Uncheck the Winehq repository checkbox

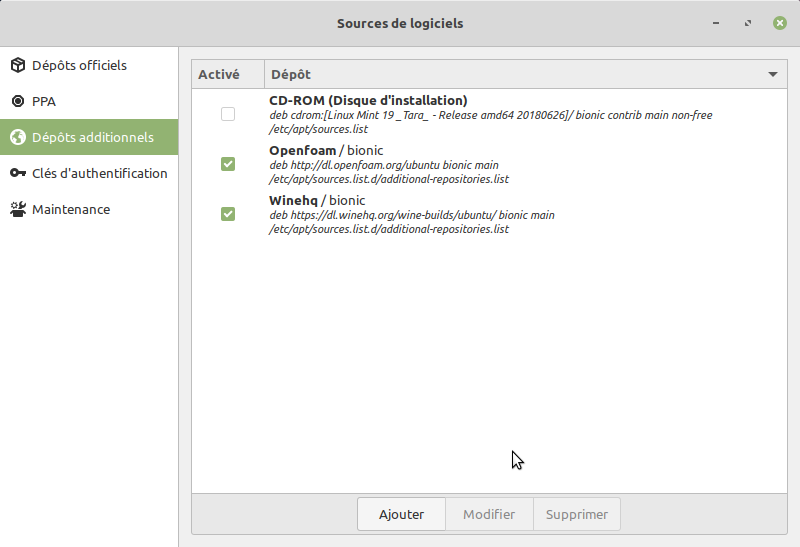pos(228,214)
